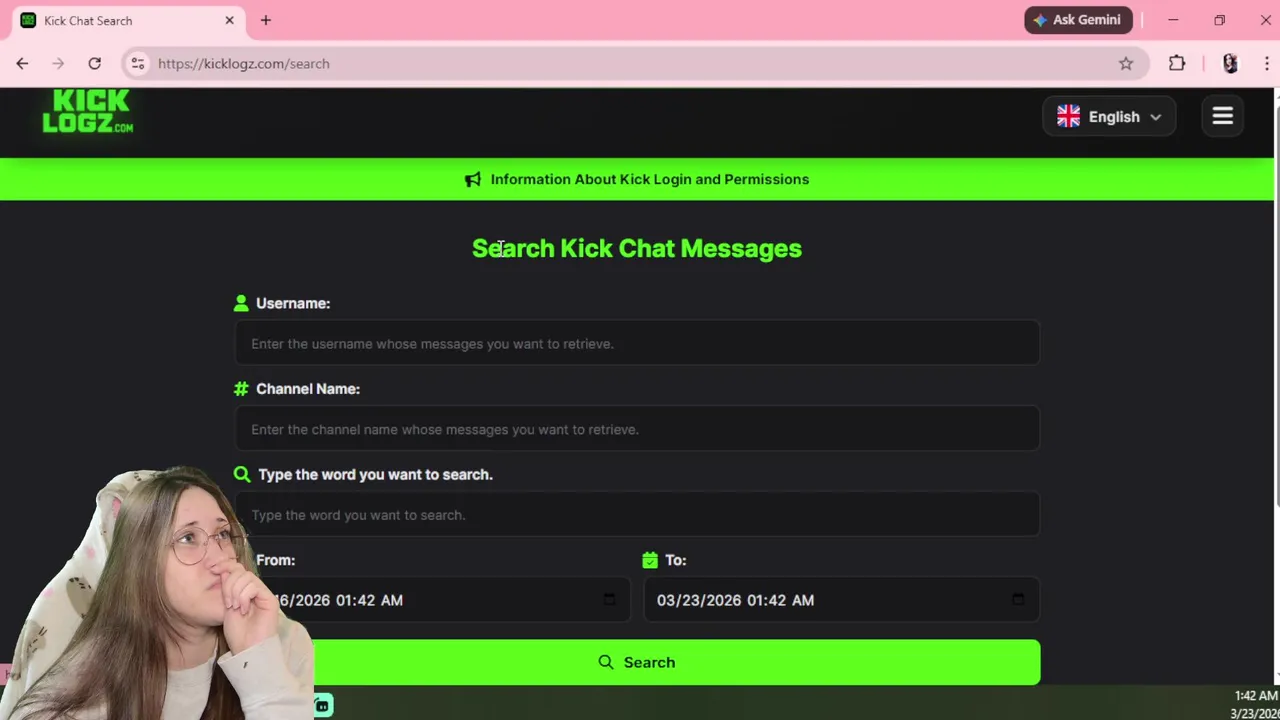This screenshot has height=720, width=1280.
Task: Focus the Username input field
Action: pos(637,344)
